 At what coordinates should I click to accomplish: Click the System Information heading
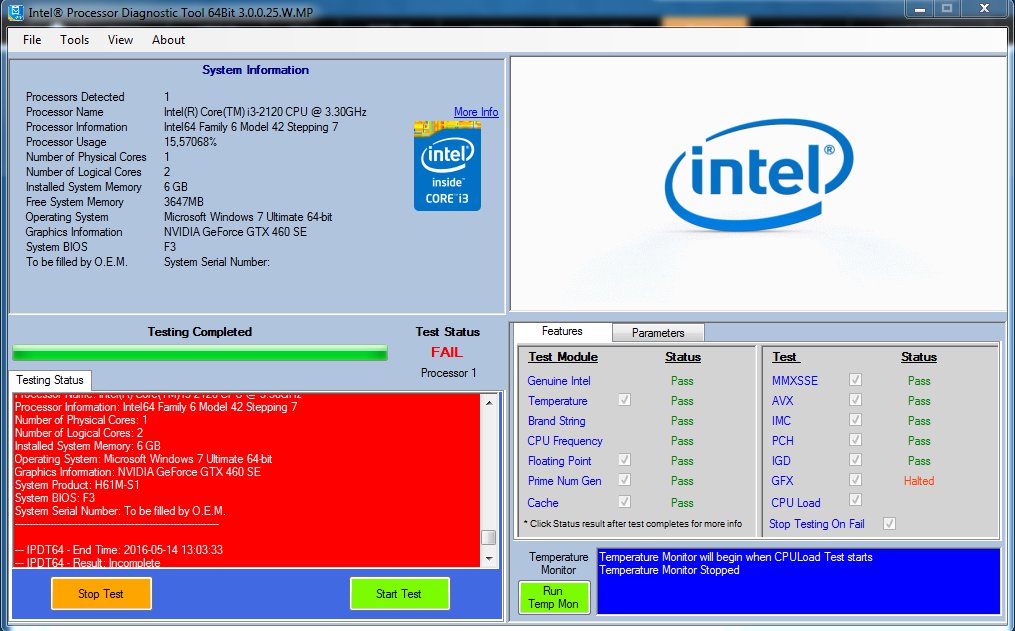click(x=255, y=70)
